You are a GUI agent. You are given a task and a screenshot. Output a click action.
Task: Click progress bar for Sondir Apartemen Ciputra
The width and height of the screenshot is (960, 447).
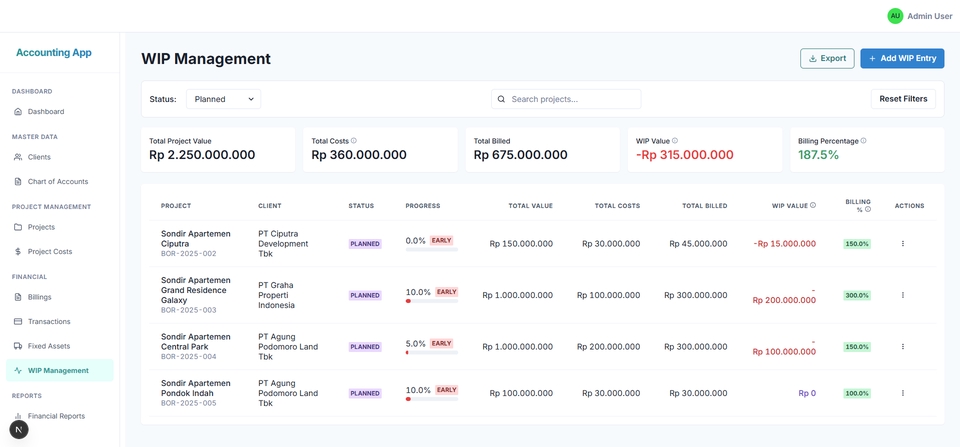click(x=432, y=250)
